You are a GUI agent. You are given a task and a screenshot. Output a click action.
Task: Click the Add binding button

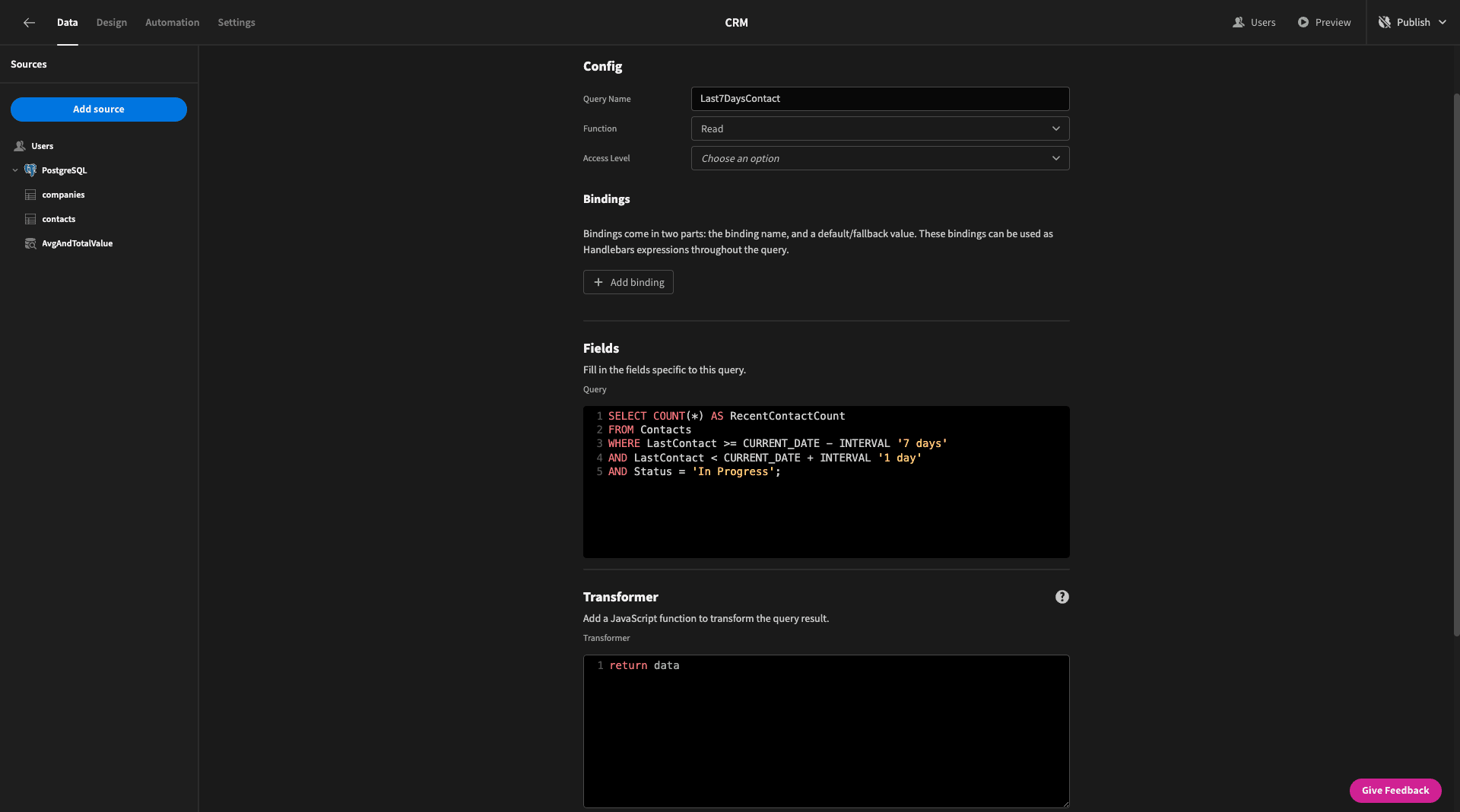628,282
